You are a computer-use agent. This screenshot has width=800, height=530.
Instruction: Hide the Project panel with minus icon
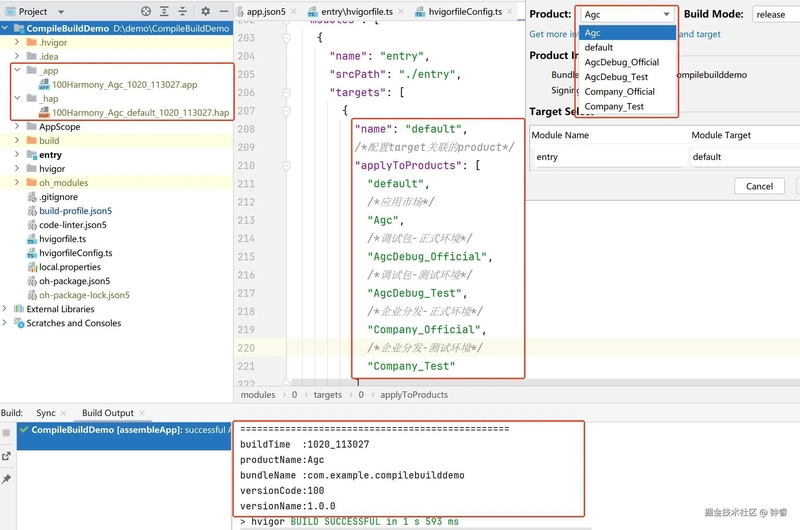coord(223,11)
